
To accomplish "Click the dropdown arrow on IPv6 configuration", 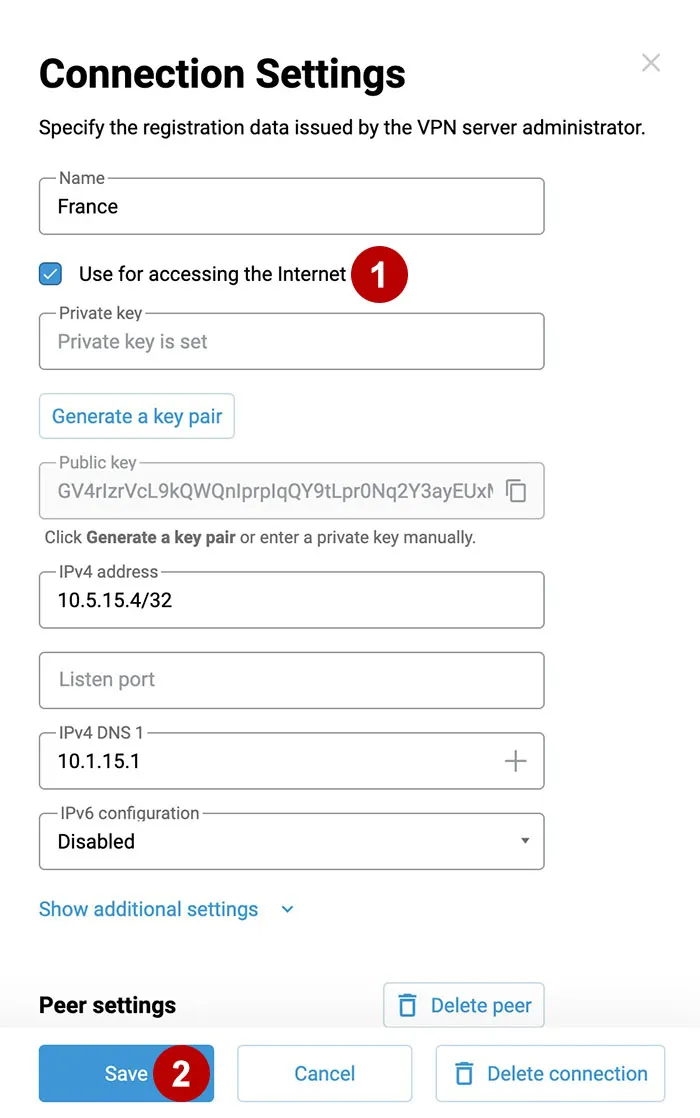I will pos(524,842).
